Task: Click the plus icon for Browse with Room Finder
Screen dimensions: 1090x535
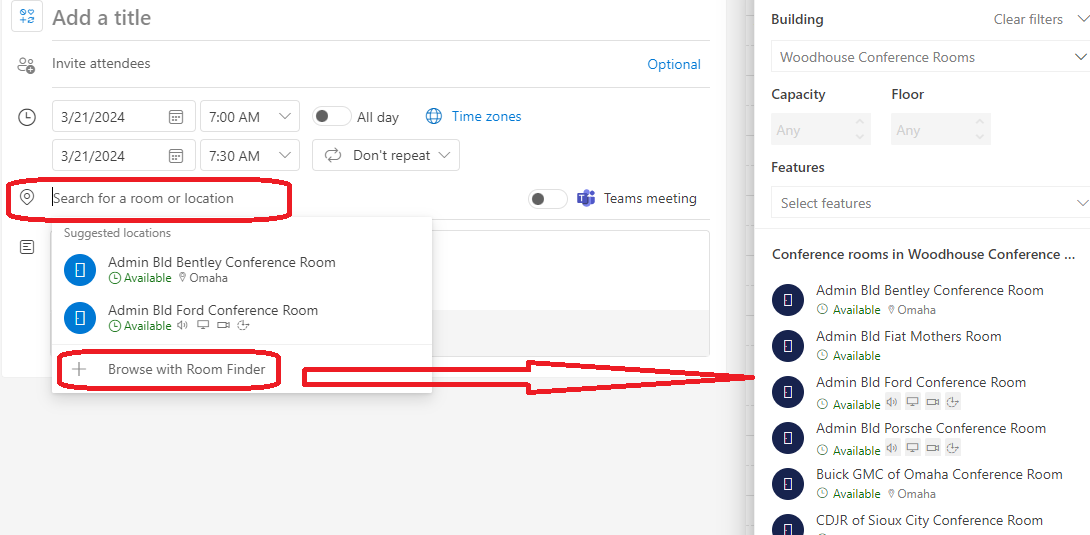Action: coord(79,370)
